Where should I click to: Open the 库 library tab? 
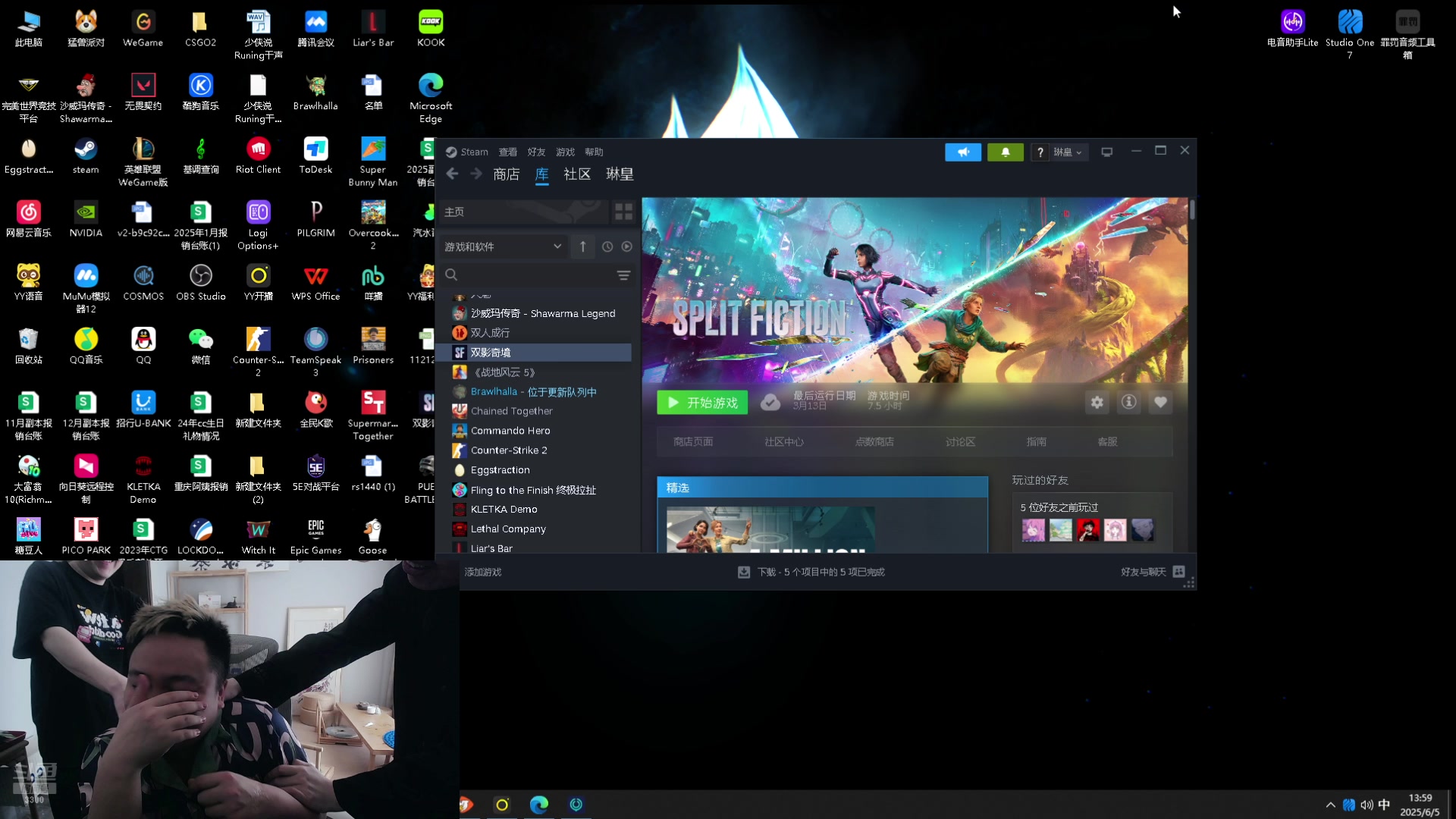pos(541,174)
